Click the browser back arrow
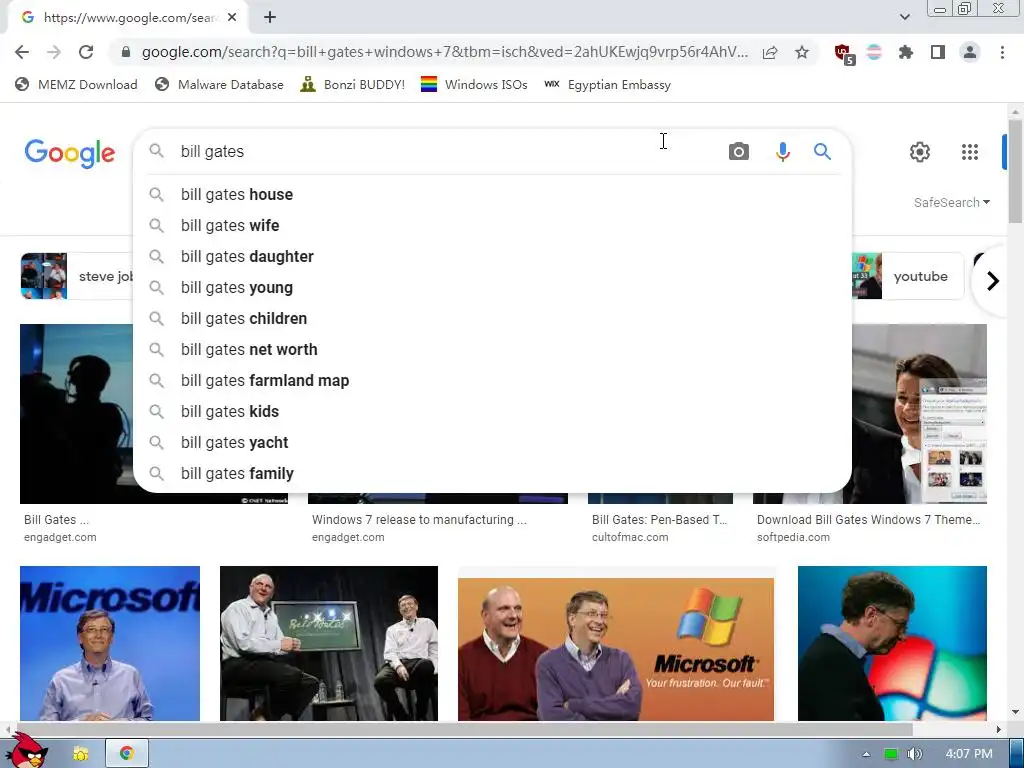 (22, 52)
